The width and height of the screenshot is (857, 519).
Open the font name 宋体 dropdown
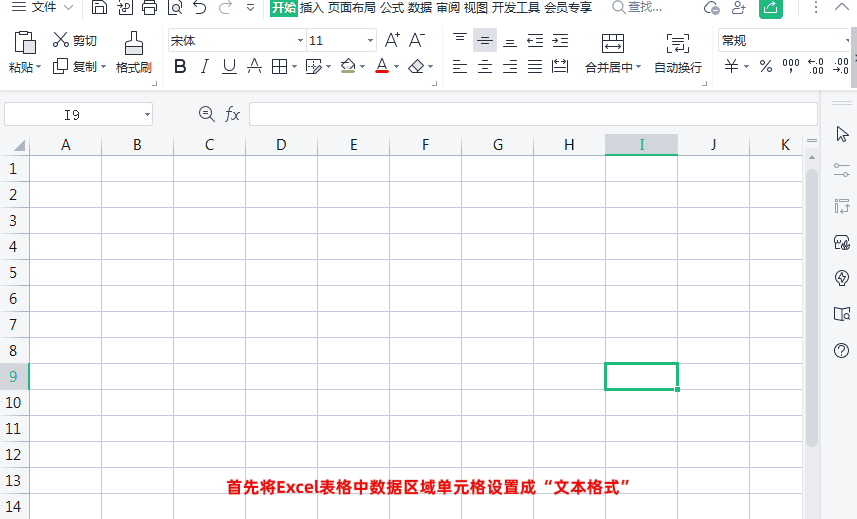(x=300, y=40)
